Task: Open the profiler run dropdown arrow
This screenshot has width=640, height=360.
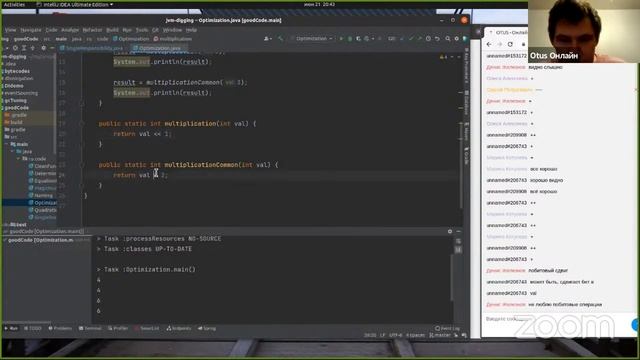Action: click(x=373, y=39)
